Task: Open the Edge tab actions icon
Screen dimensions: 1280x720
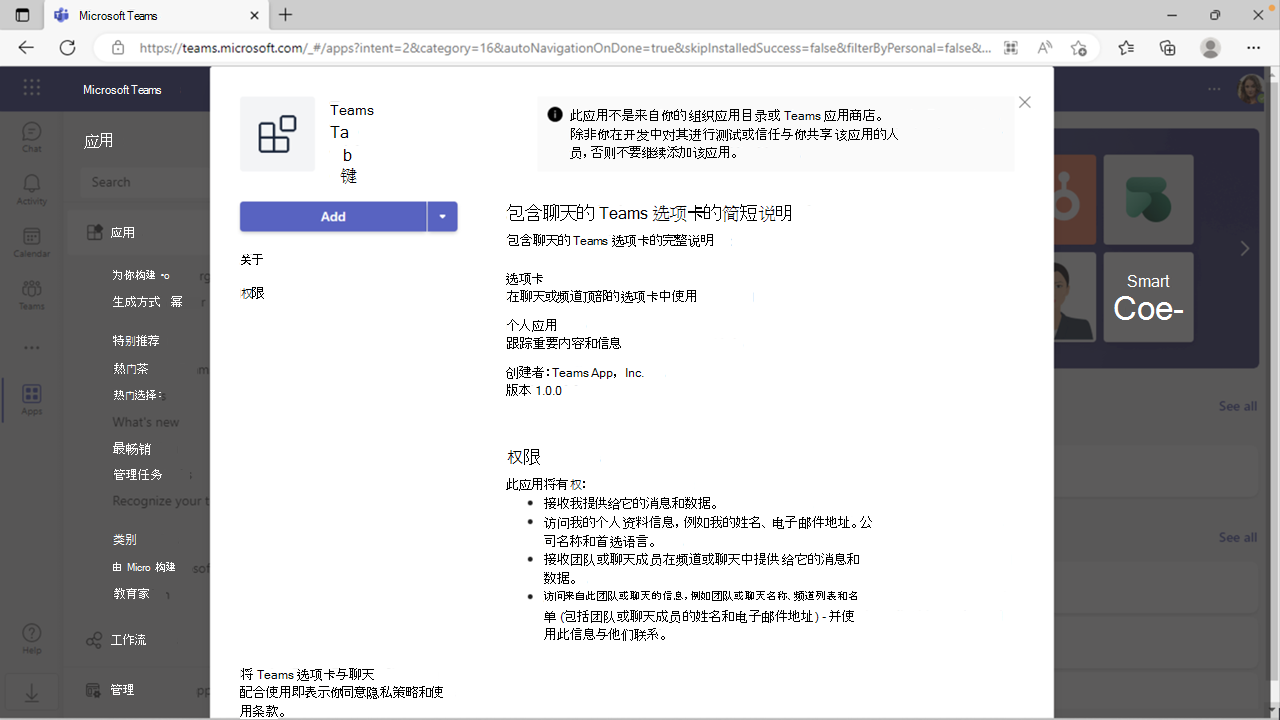Action: (x=22, y=15)
